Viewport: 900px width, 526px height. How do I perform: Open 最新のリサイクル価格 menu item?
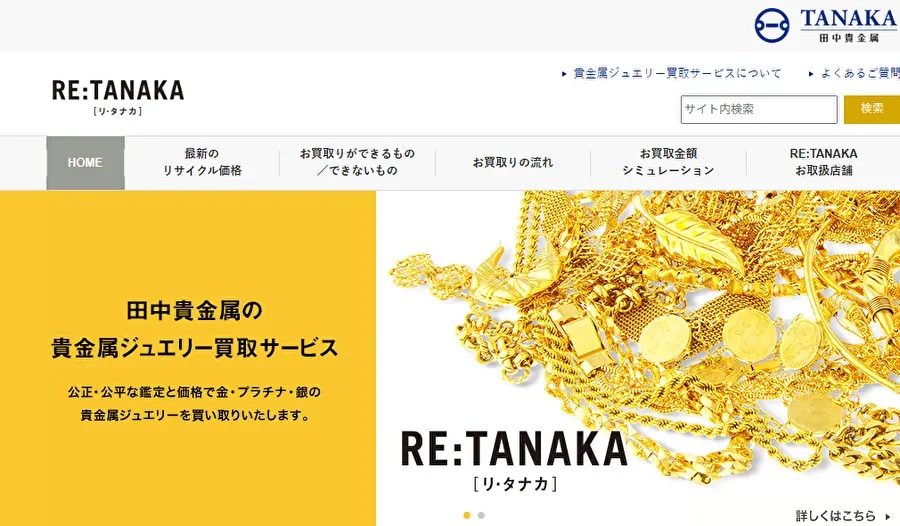coord(202,162)
